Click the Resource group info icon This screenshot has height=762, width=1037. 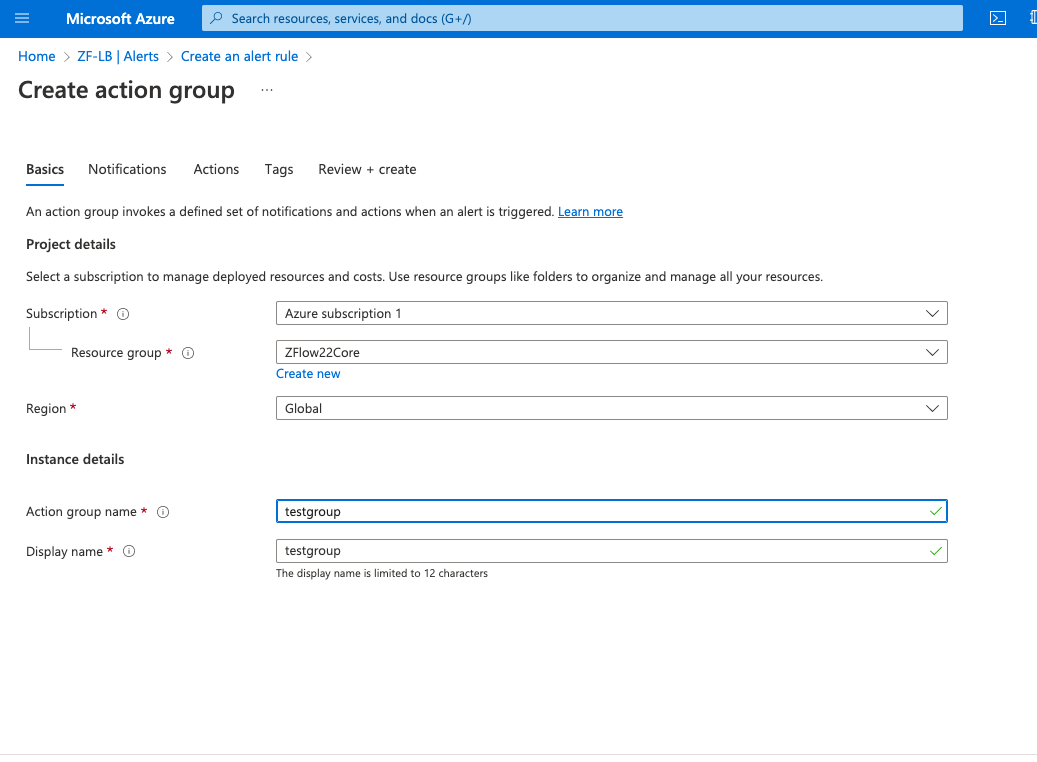click(x=188, y=353)
